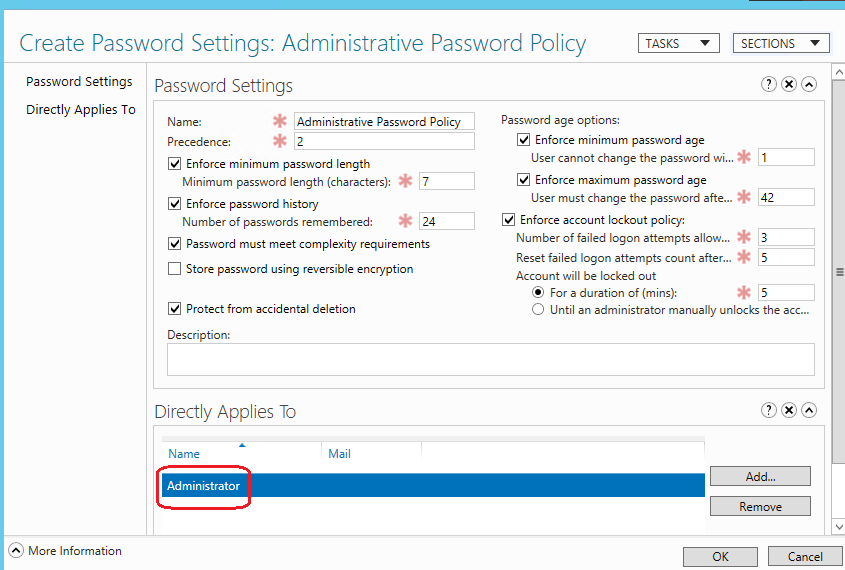Jump to Directly Applies To navigation item
The image size is (845, 570).
80,110
